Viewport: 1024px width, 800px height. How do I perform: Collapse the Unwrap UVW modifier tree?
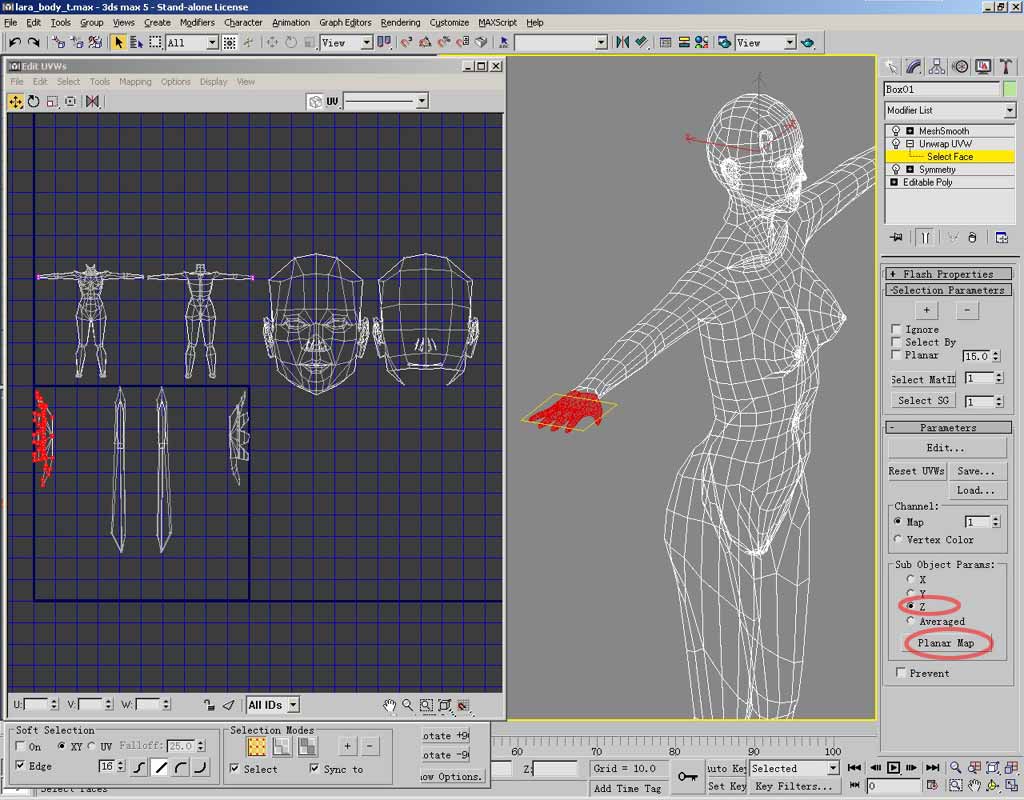[x=910, y=144]
